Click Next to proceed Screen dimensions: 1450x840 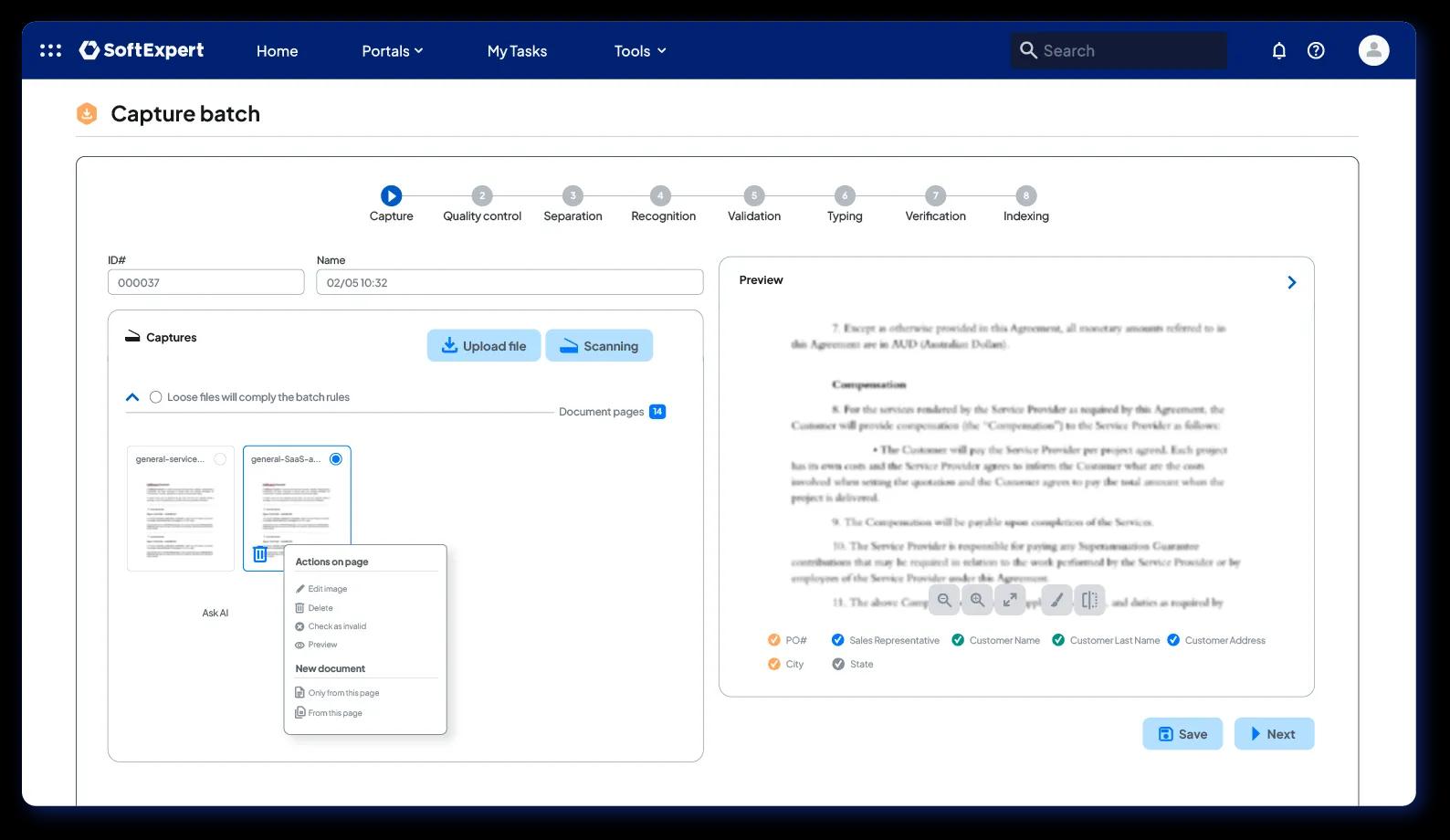pos(1274,734)
